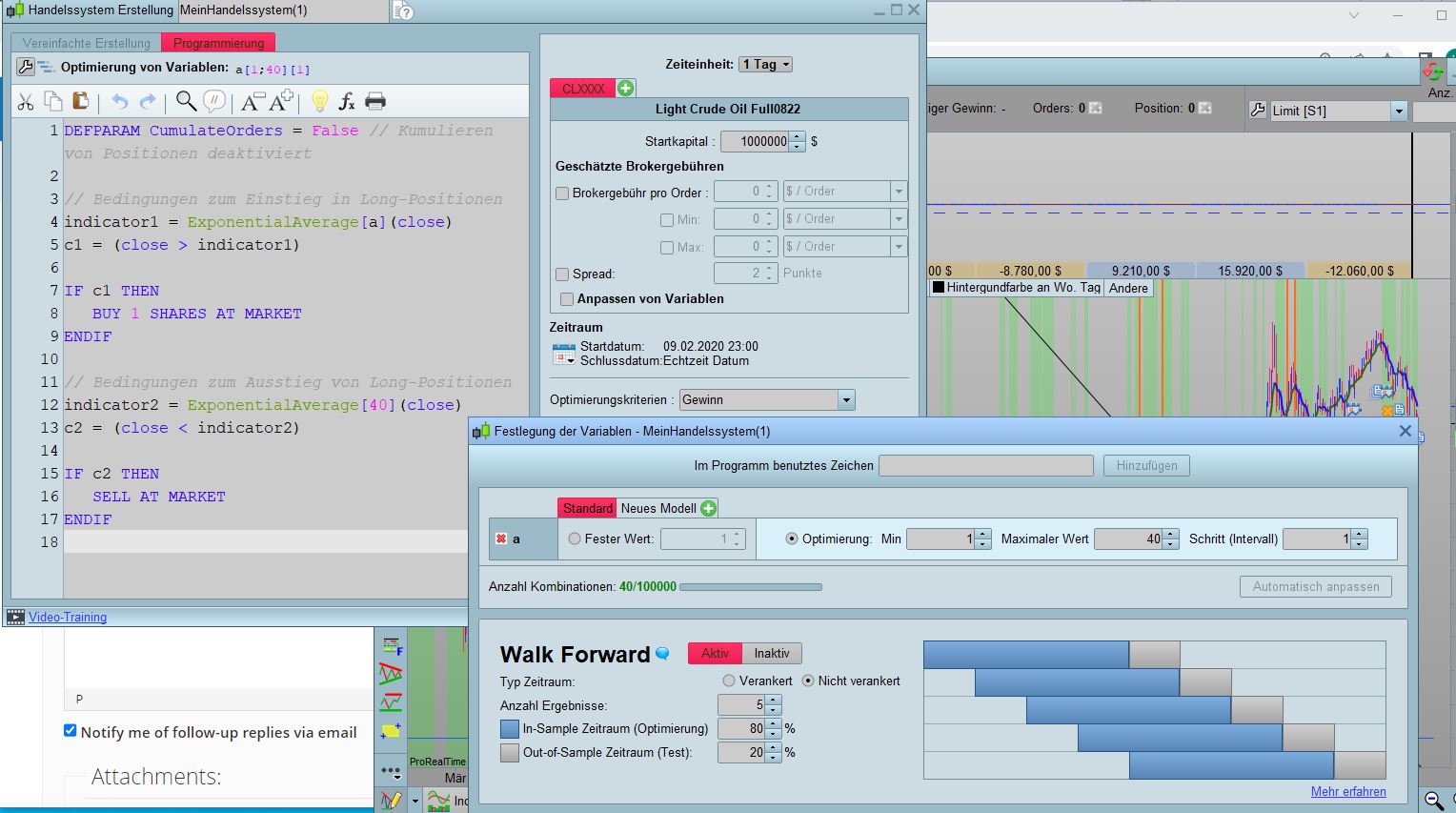
Task: Open Startdatum dropdown arrow under calendar
Action: tap(571, 361)
